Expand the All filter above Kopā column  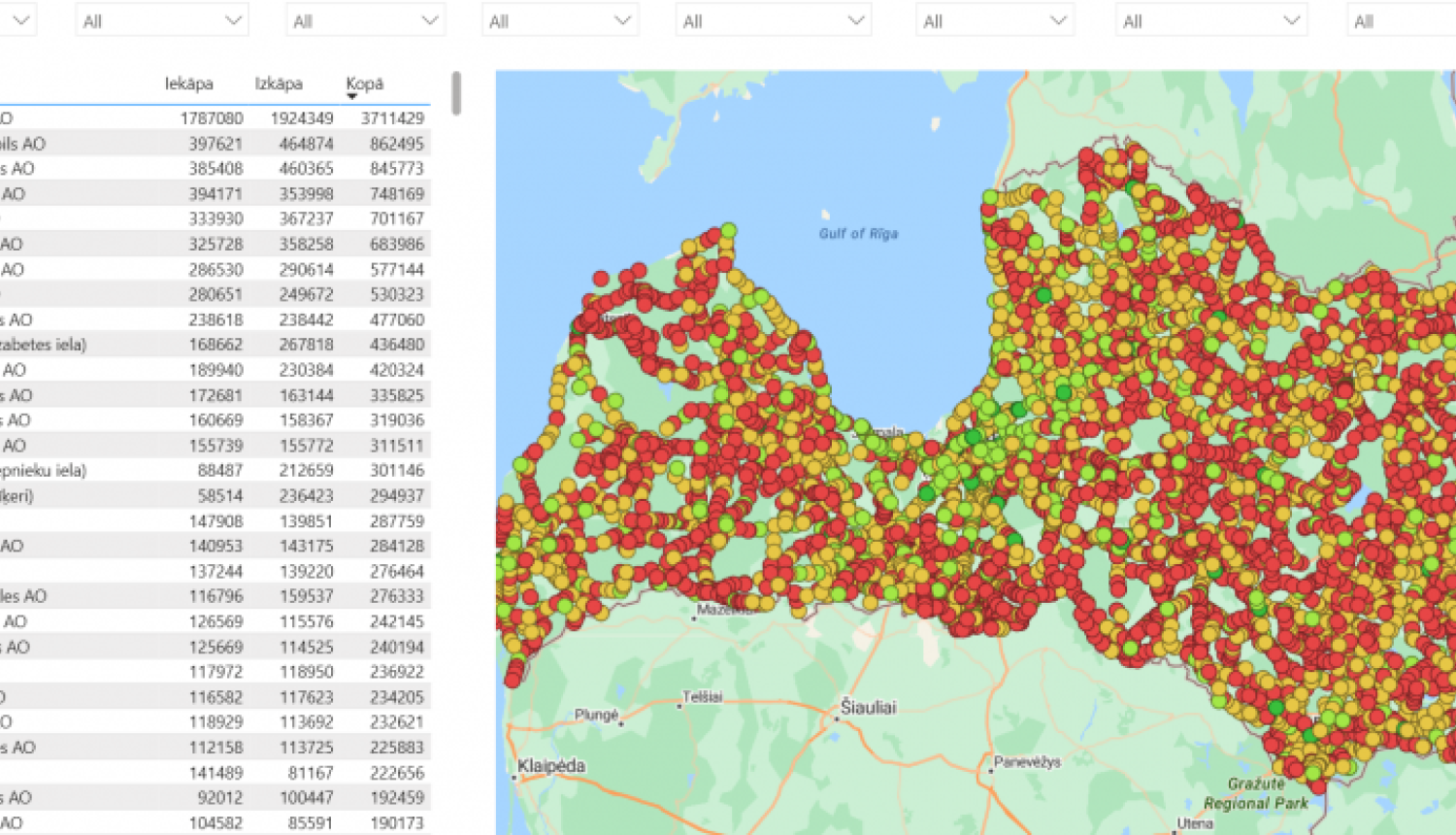[365, 20]
